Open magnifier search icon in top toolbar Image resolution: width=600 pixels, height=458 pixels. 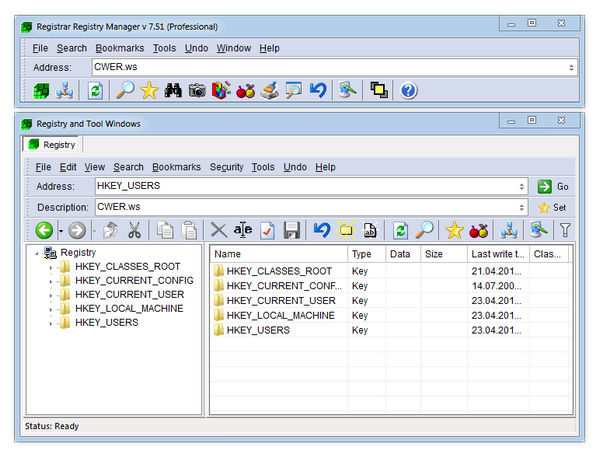125,91
